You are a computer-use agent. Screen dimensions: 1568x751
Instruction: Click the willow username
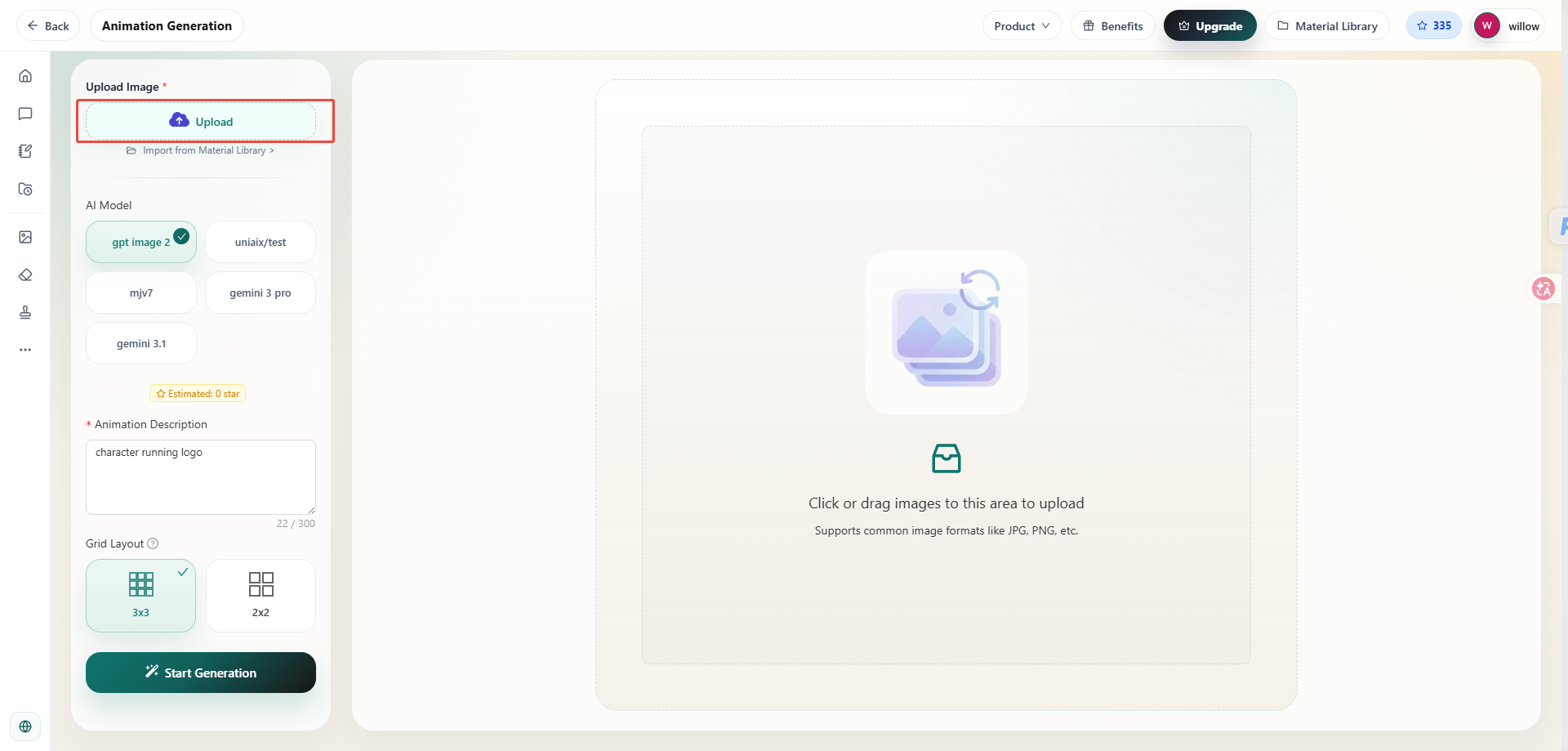[1523, 26]
